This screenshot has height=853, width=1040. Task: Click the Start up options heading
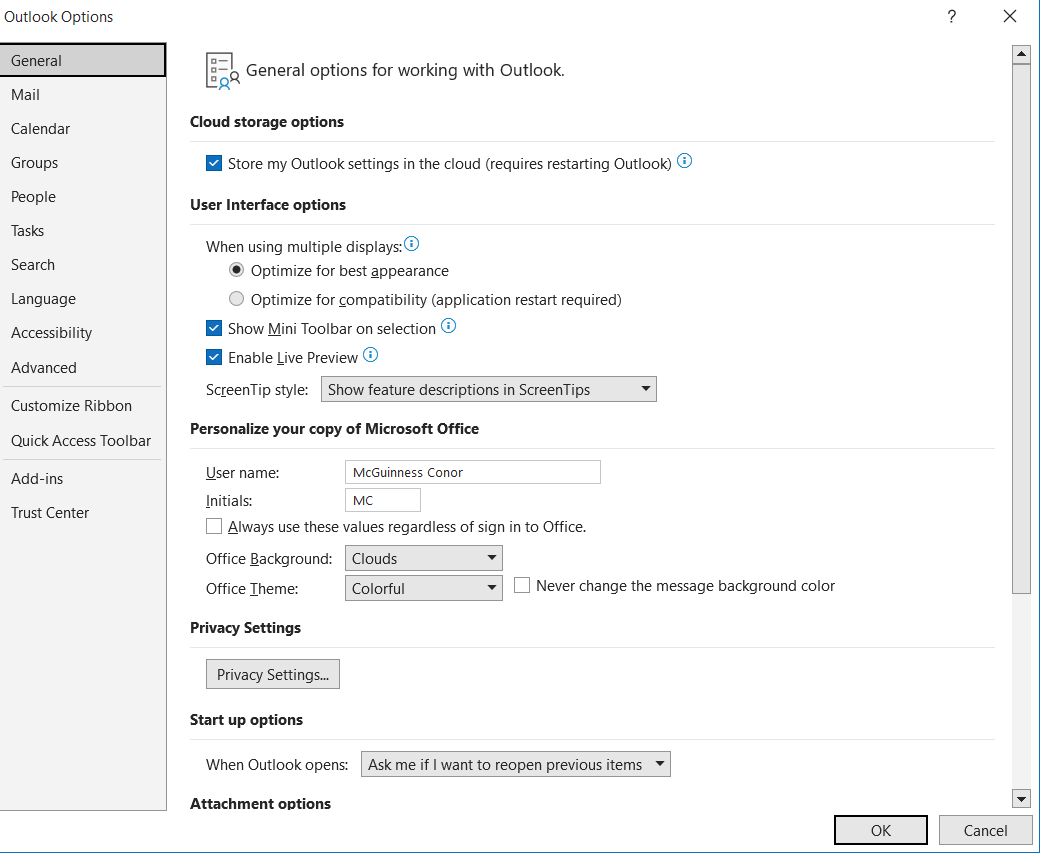(x=246, y=720)
